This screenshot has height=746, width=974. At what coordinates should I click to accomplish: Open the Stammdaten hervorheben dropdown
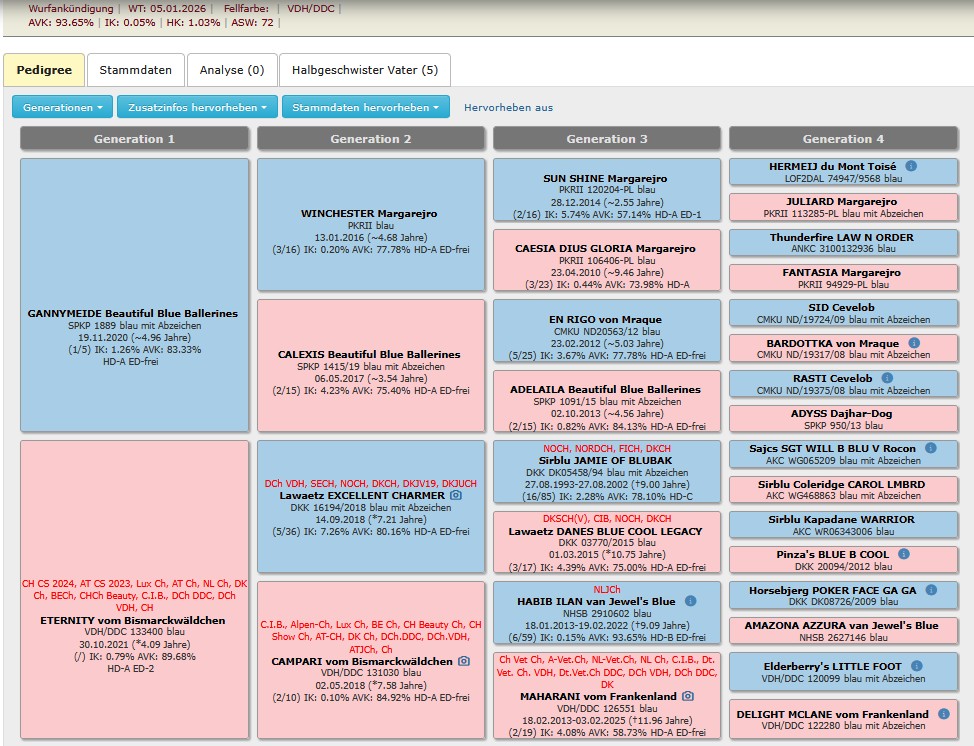pos(365,107)
